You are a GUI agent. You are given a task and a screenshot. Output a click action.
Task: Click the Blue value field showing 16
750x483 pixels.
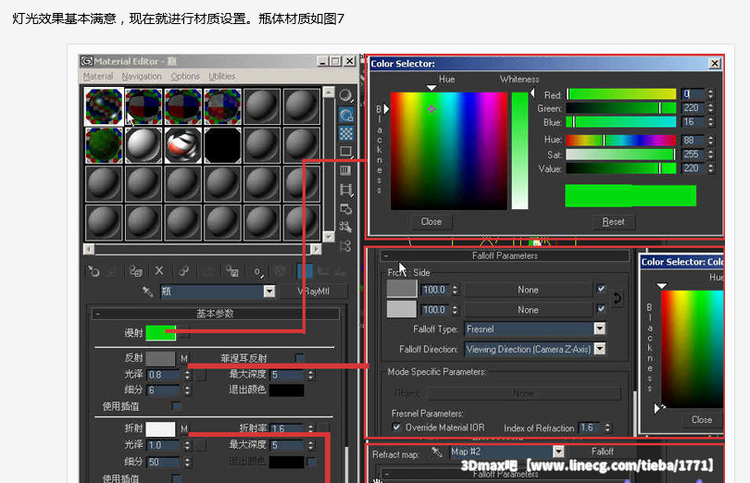click(694, 122)
